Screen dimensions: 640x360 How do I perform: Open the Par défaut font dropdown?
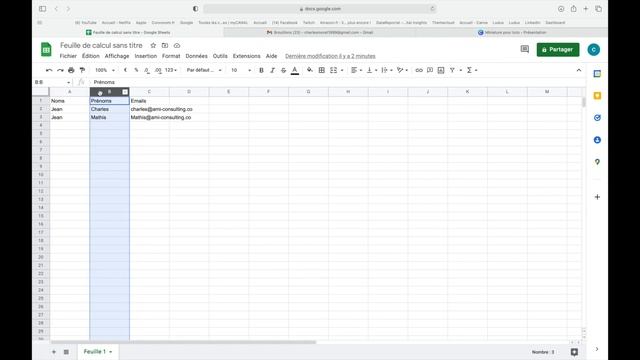(204, 70)
